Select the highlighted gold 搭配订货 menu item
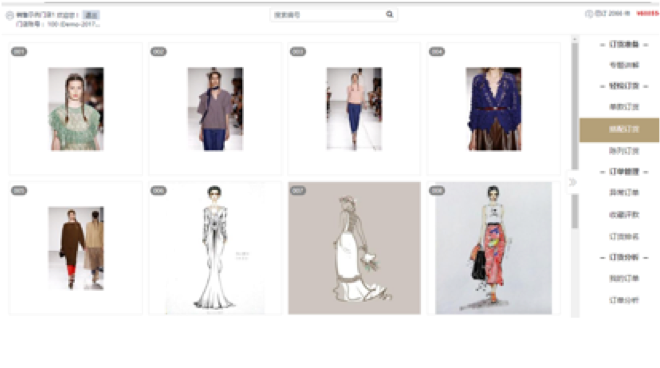The image size is (660, 368). pos(620,130)
